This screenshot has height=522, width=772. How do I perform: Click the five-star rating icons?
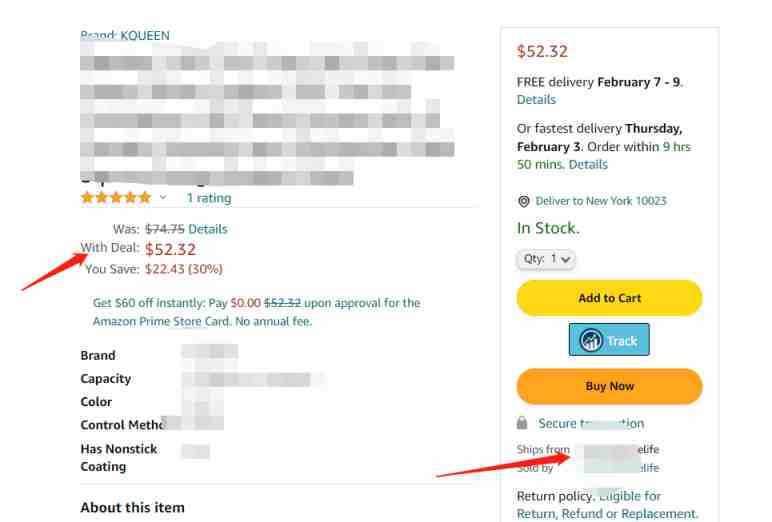pyautogui.click(x=116, y=197)
